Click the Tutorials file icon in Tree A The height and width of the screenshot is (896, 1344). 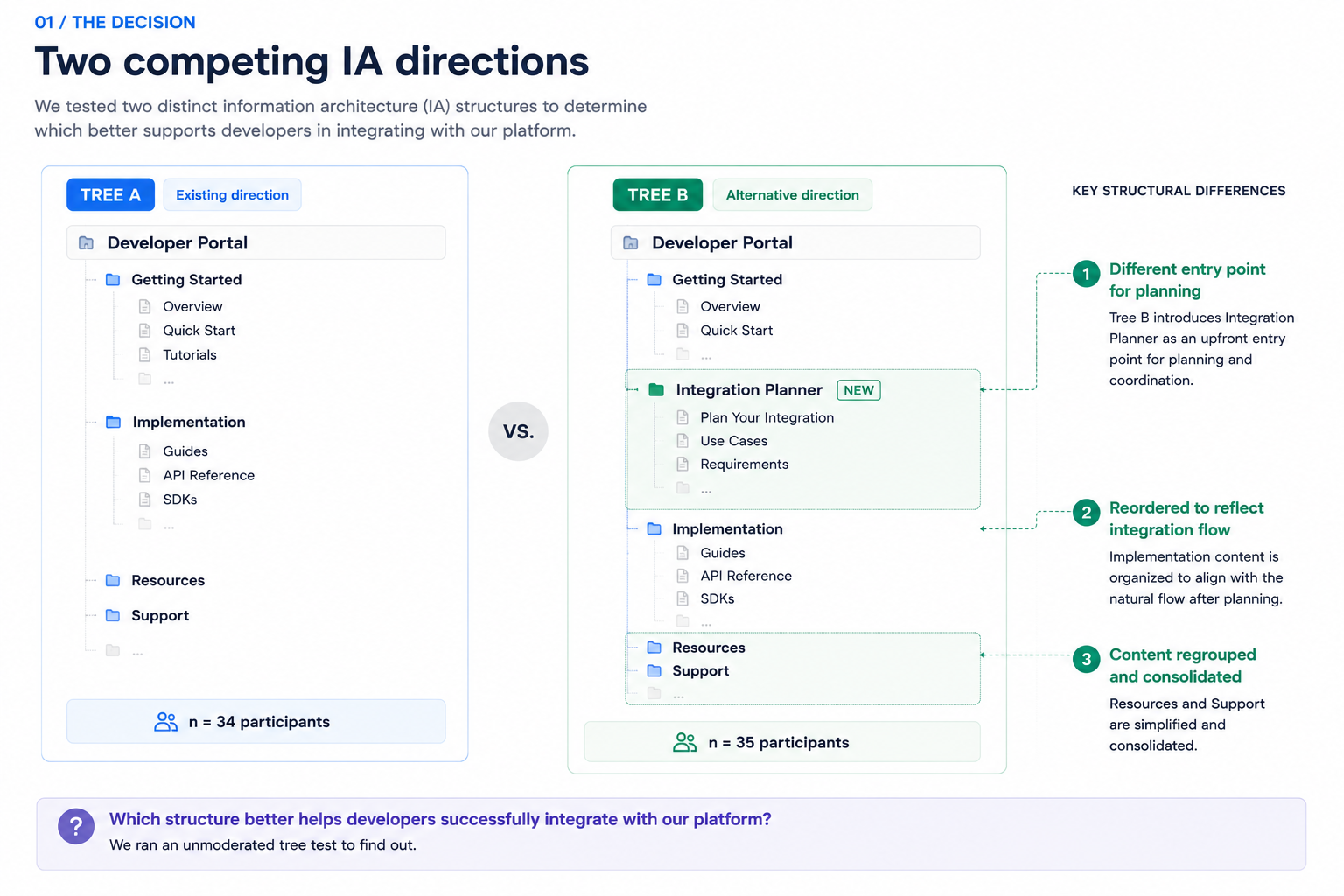coord(145,355)
